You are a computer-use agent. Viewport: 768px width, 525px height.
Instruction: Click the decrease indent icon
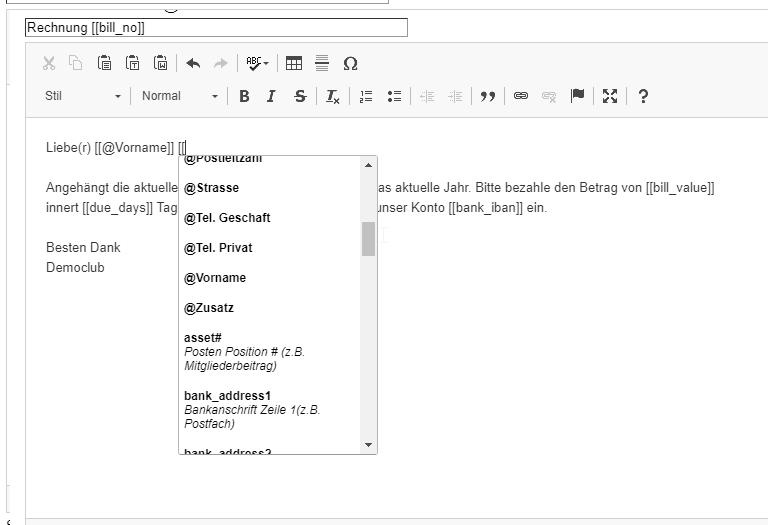[427, 96]
